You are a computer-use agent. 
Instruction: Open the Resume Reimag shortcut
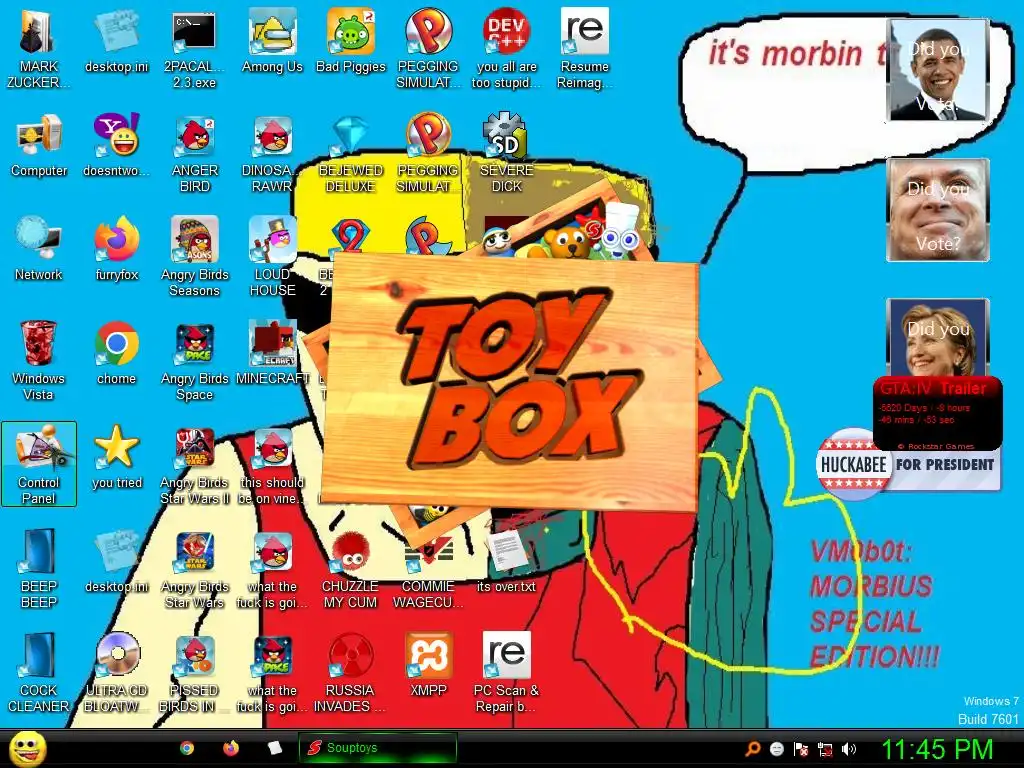pos(584,48)
